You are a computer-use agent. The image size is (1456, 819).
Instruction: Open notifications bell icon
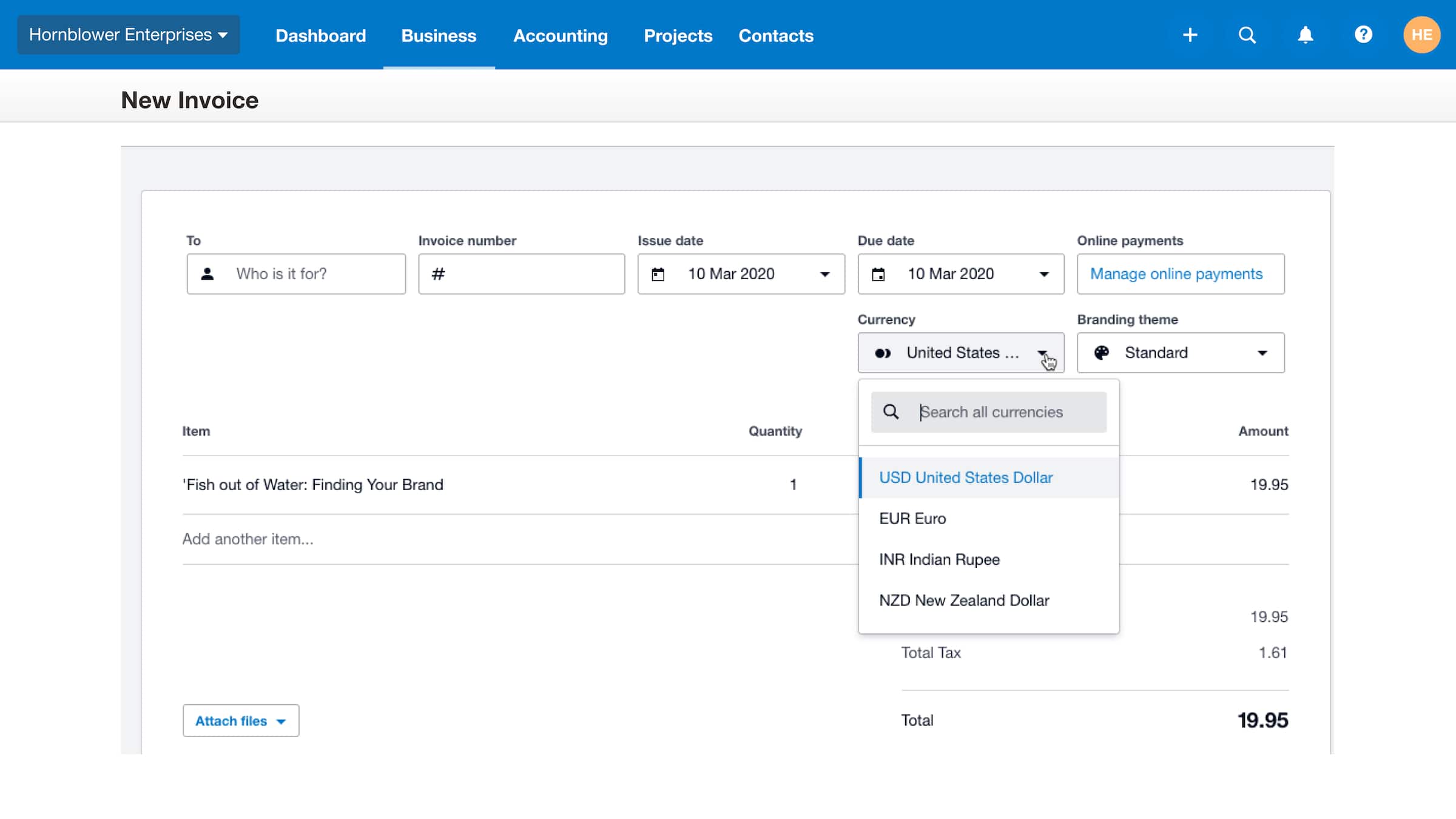coord(1305,35)
